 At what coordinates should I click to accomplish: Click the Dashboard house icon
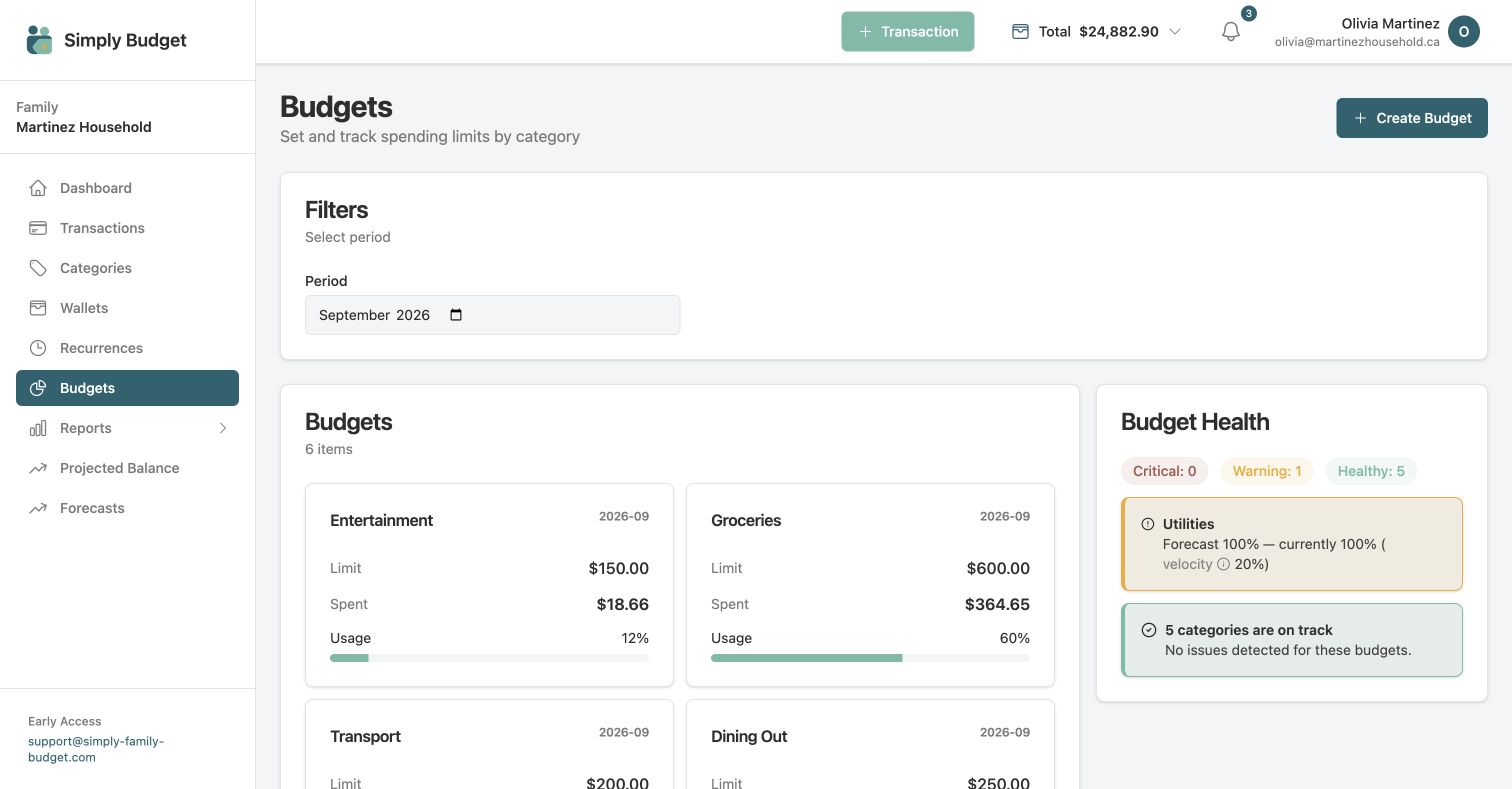(38, 188)
